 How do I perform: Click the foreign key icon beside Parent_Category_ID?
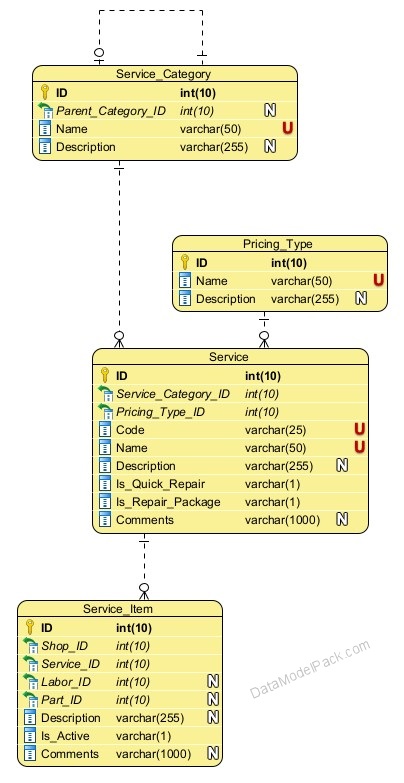(x=45, y=111)
